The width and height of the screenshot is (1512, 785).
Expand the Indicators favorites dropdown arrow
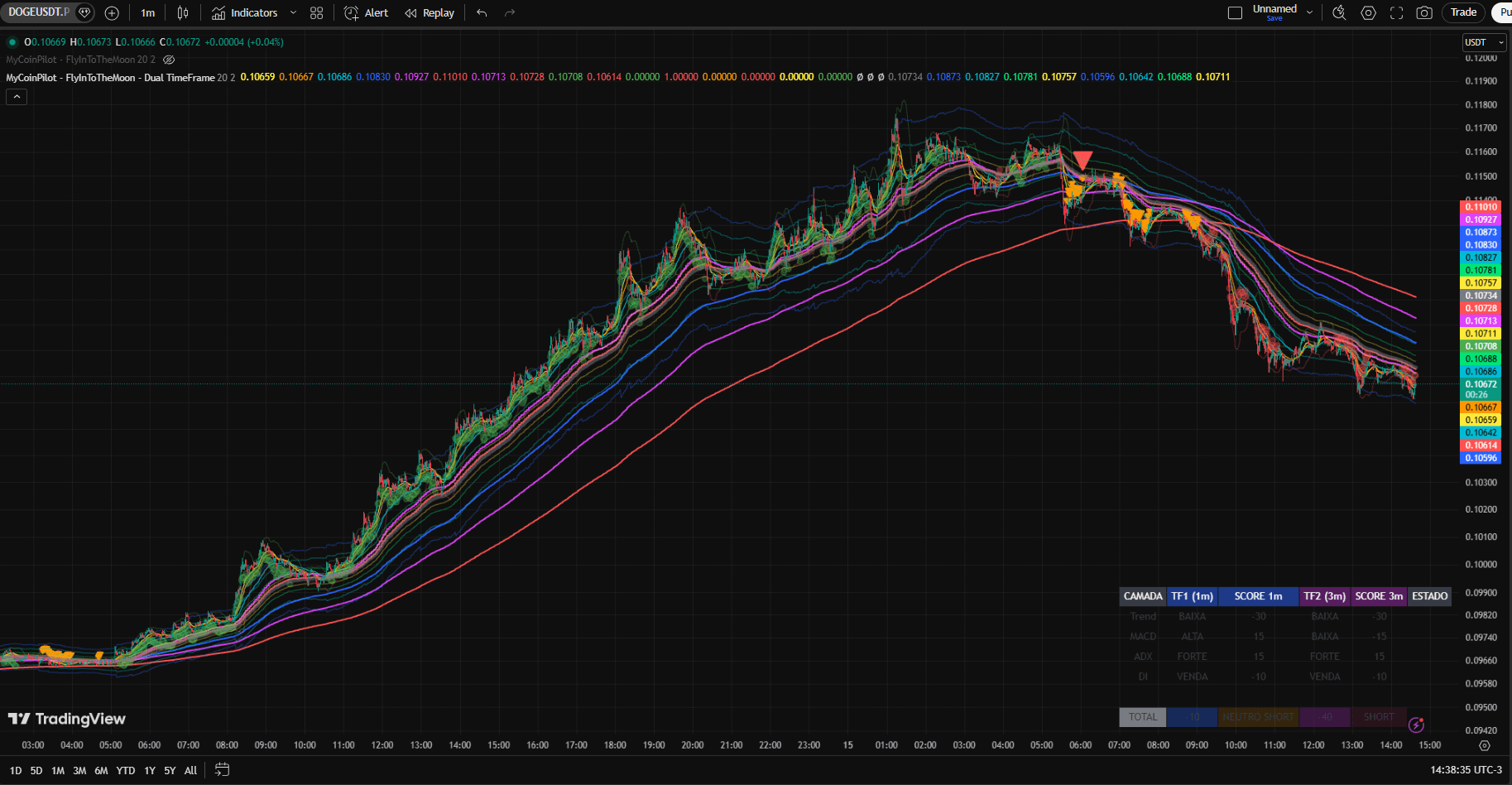pyautogui.click(x=293, y=13)
